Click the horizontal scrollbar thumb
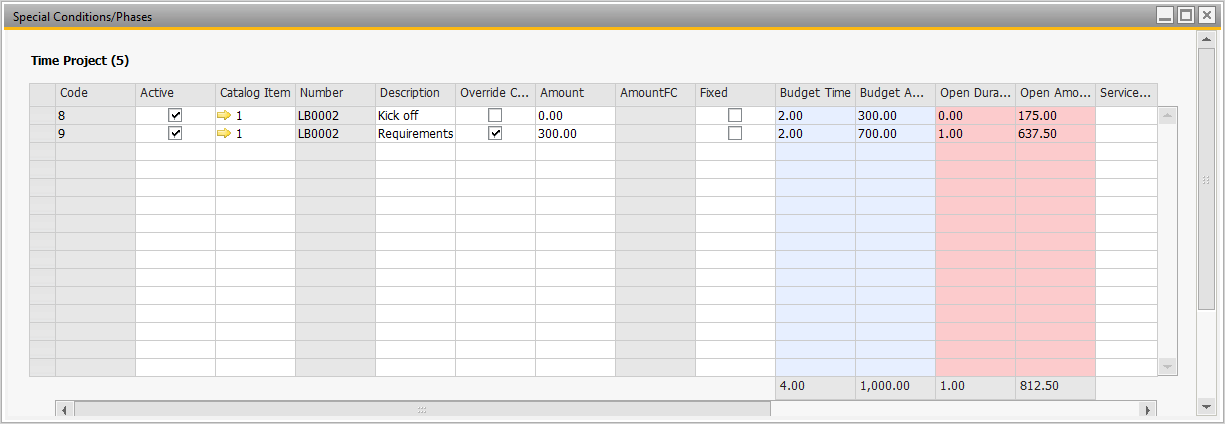The width and height of the screenshot is (1225, 424). tap(422, 409)
